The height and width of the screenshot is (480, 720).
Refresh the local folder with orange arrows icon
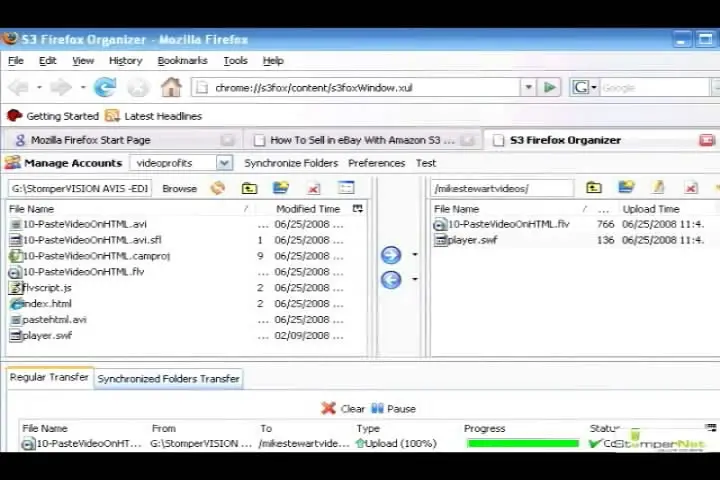click(x=218, y=188)
